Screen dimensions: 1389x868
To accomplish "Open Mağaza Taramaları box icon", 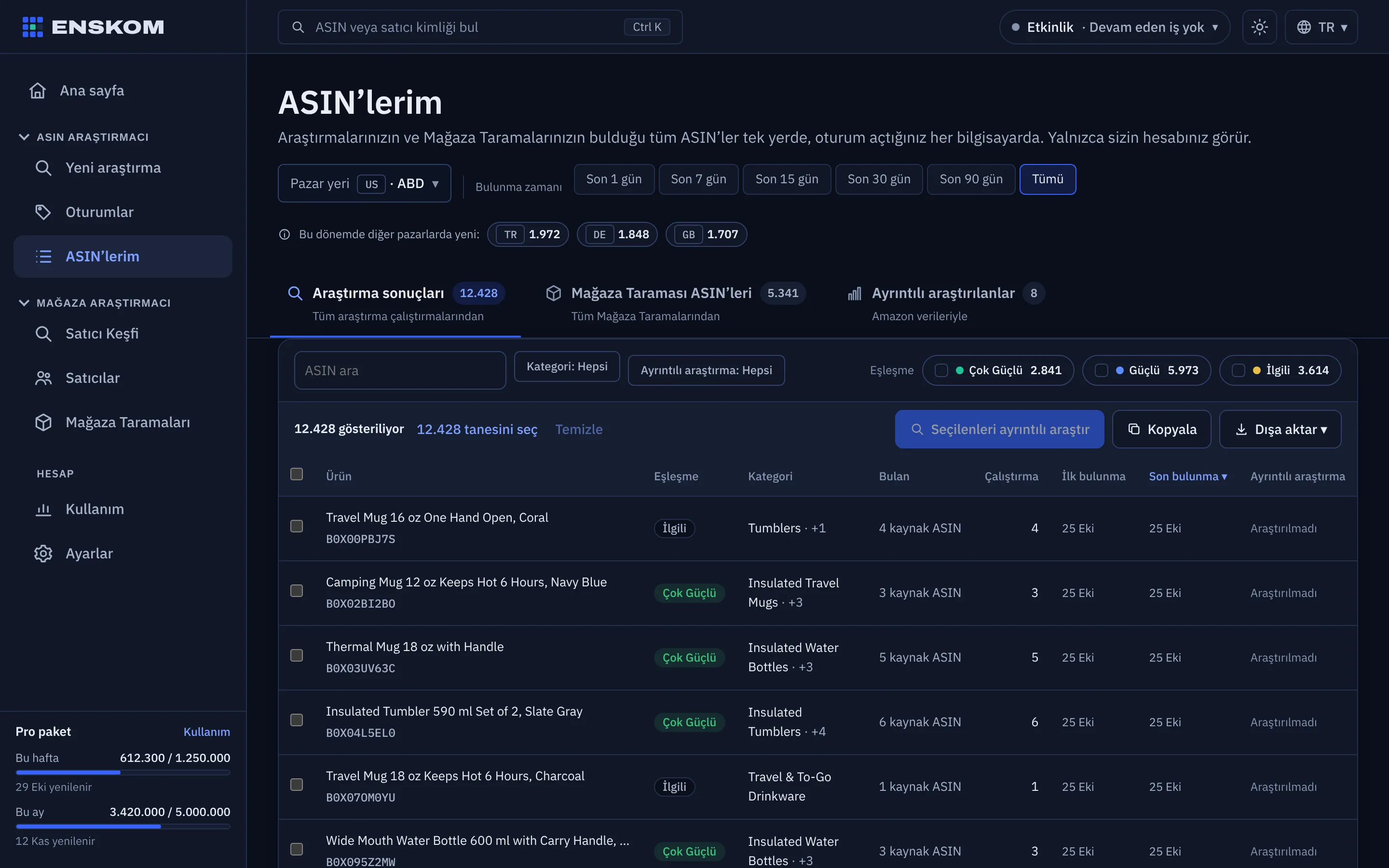I will click(43, 422).
